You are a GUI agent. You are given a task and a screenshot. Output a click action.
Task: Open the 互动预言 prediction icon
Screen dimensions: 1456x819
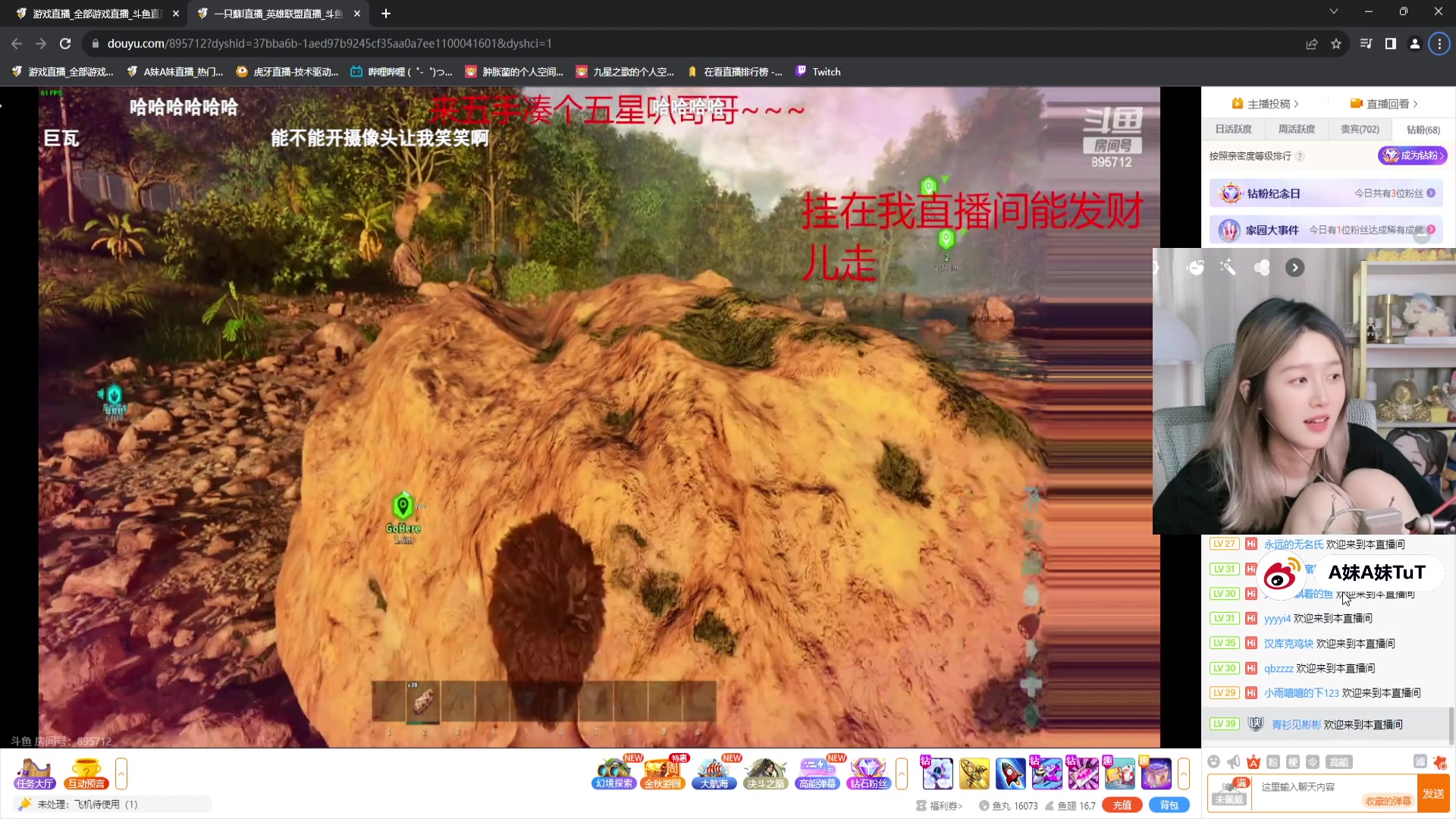coord(86,773)
